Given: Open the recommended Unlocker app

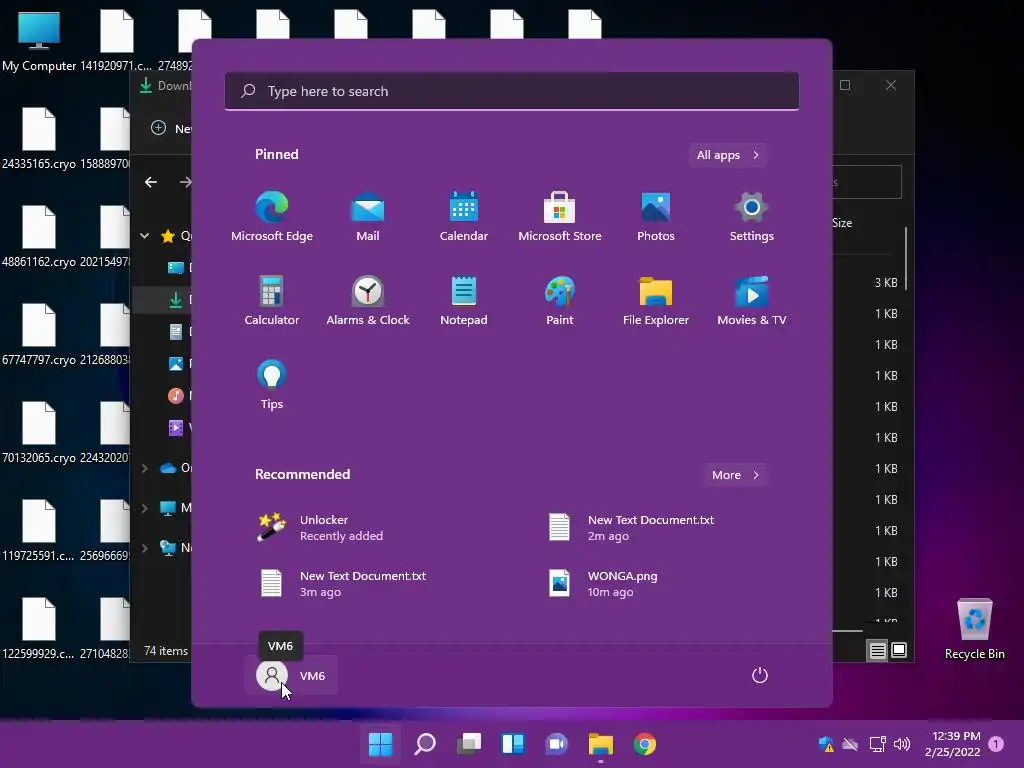Looking at the screenshot, I should tap(320, 528).
